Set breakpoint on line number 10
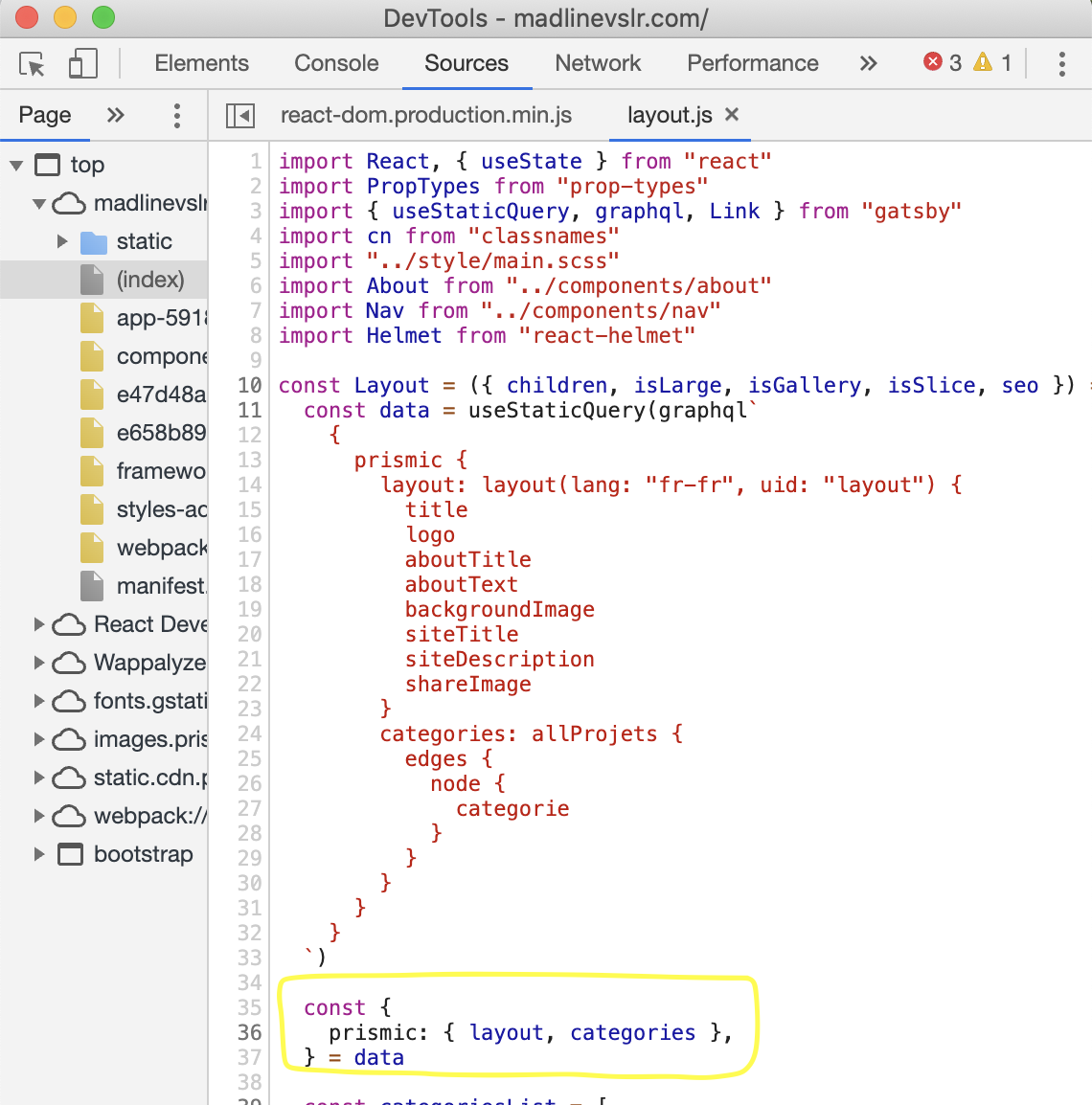Screen dimensions: 1092x1105 click(250, 386)
